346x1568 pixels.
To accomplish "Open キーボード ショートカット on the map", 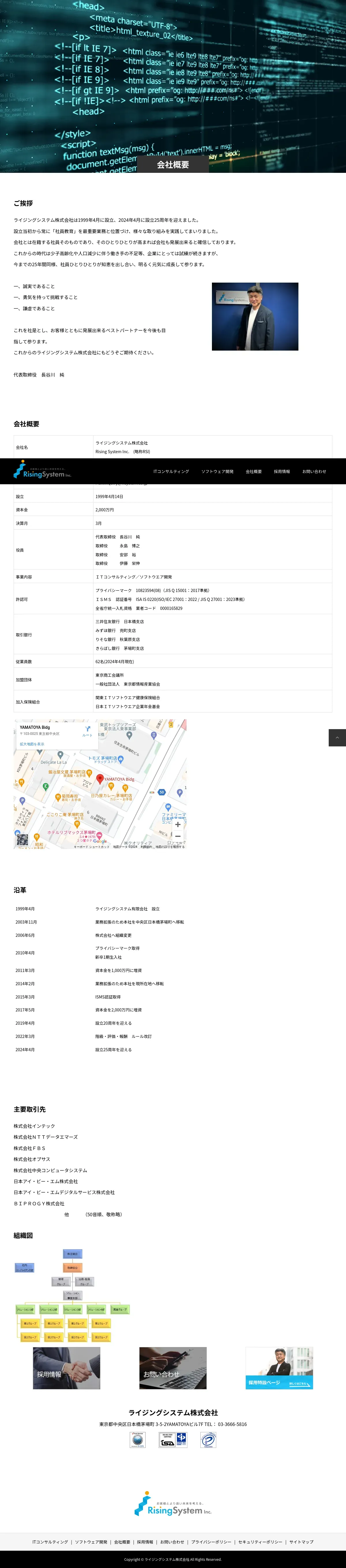I will tap(91, 847).
